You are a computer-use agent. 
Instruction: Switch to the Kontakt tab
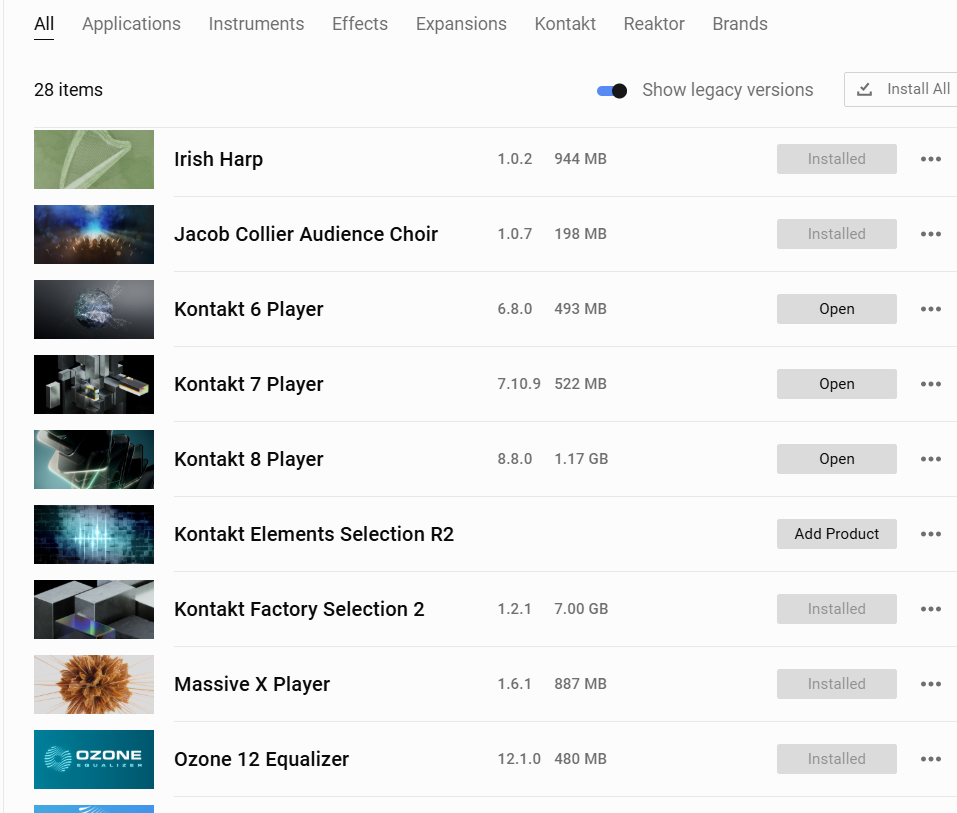(x=565, y=24)
